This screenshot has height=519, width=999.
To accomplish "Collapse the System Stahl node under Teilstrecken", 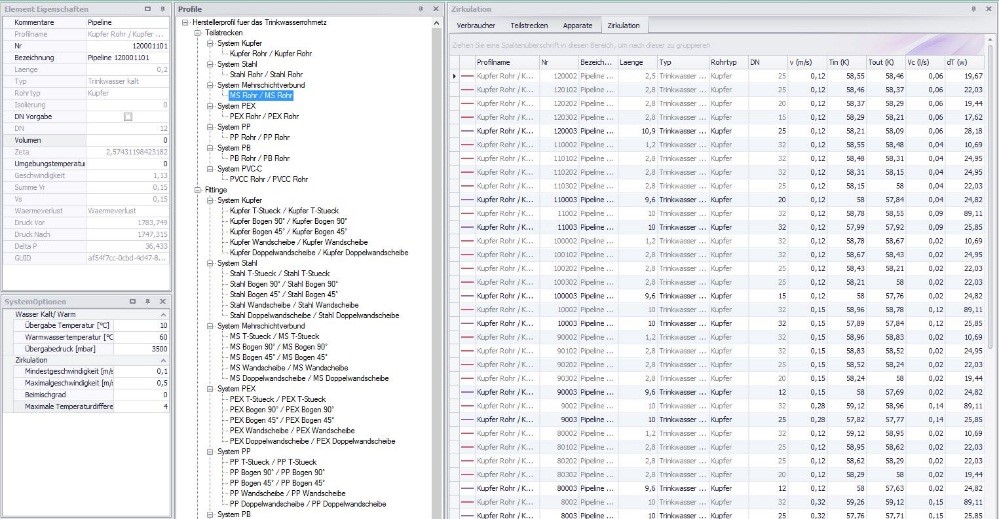I will click(x=210, y=64).
